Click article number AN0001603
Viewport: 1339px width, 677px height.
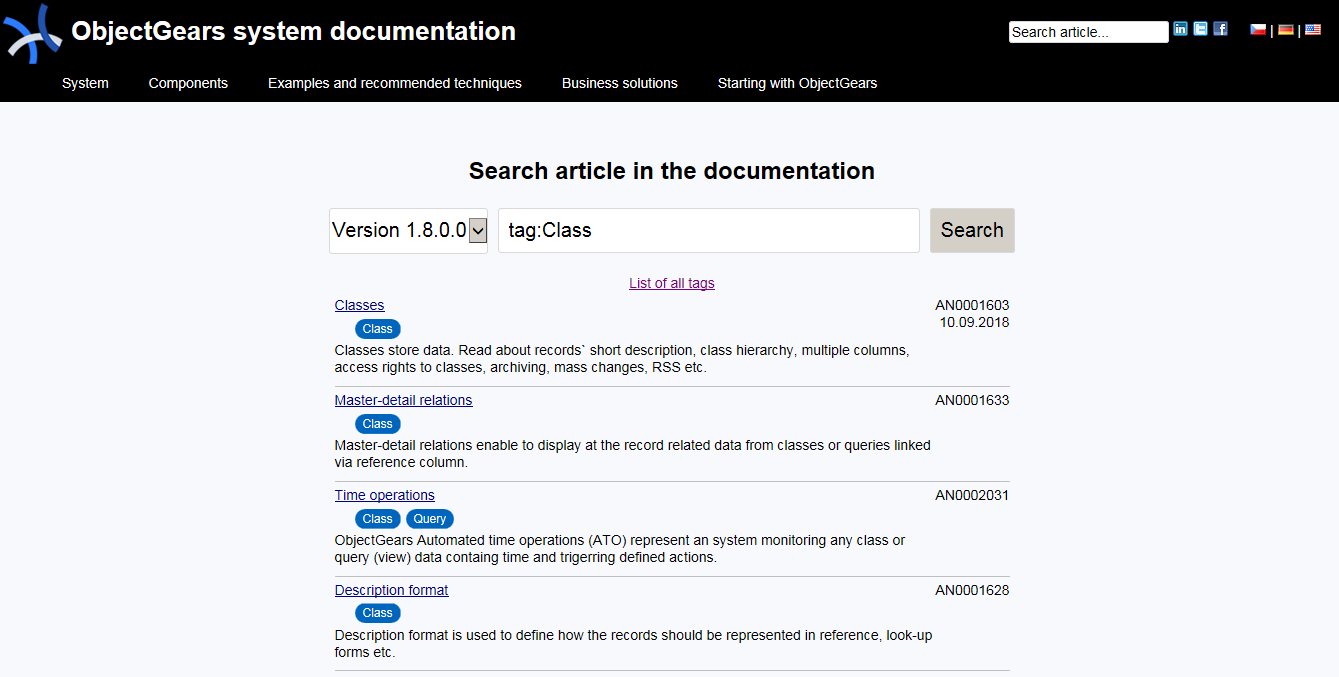click(x=972, y=305)
